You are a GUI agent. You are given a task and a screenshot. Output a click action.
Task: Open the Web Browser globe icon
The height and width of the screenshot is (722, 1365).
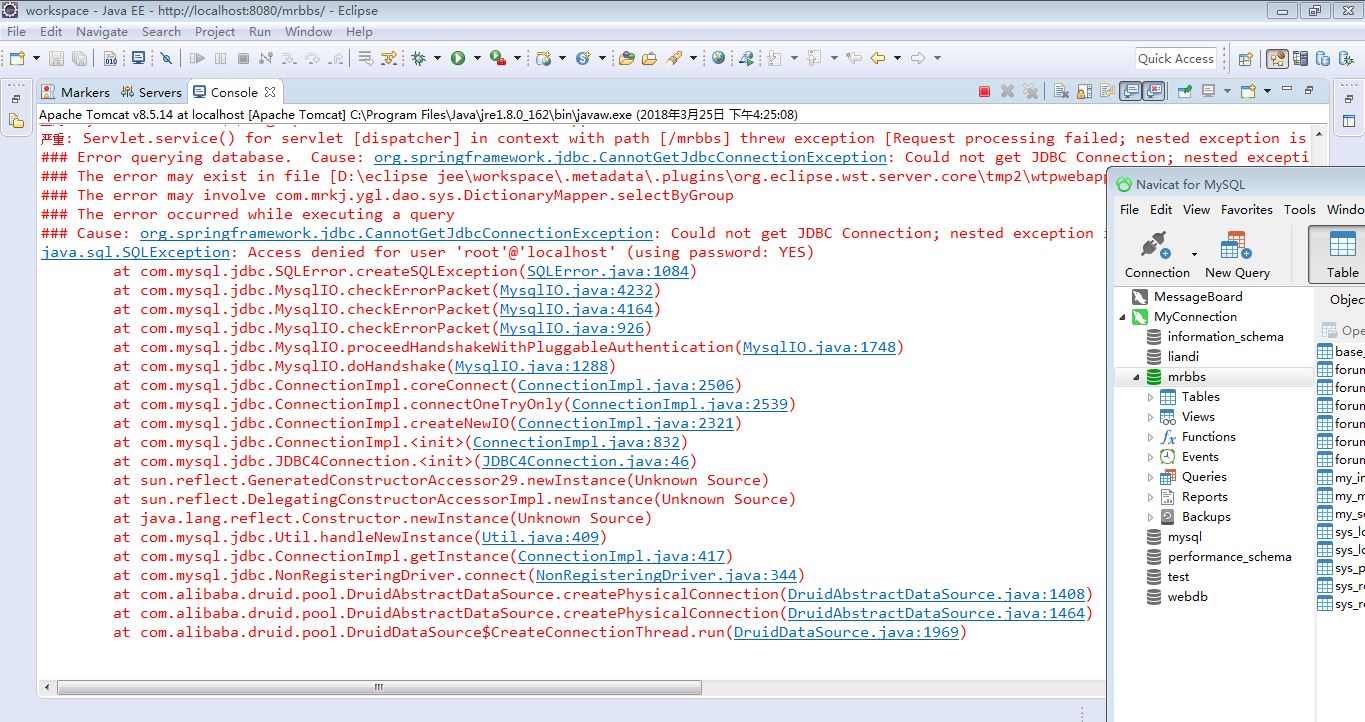click(718, 58)
